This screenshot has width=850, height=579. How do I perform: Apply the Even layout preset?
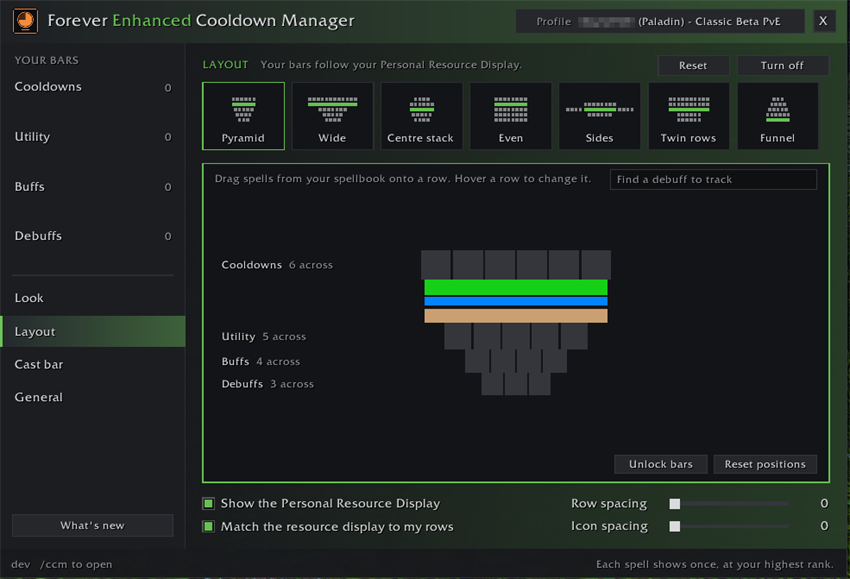[511, 116]
